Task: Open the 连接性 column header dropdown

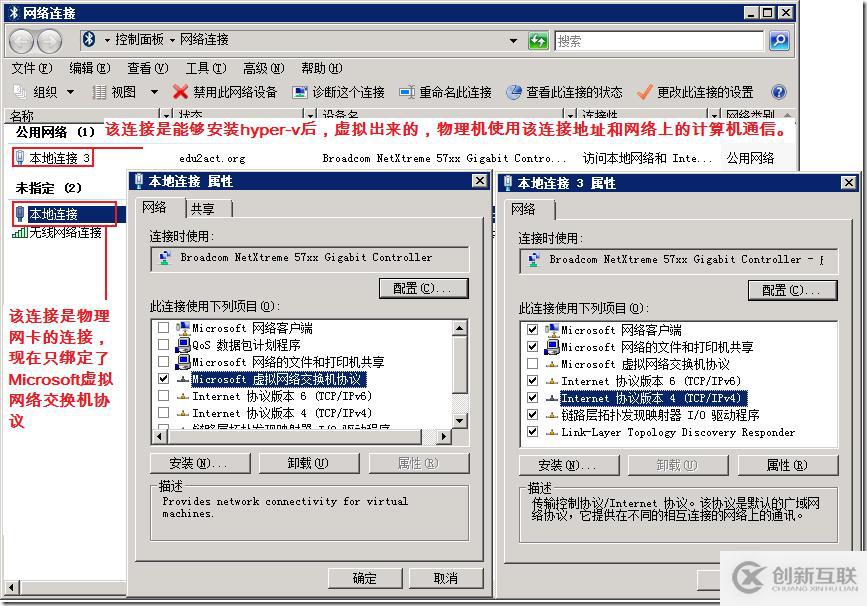Action: (x=714, y=116)
